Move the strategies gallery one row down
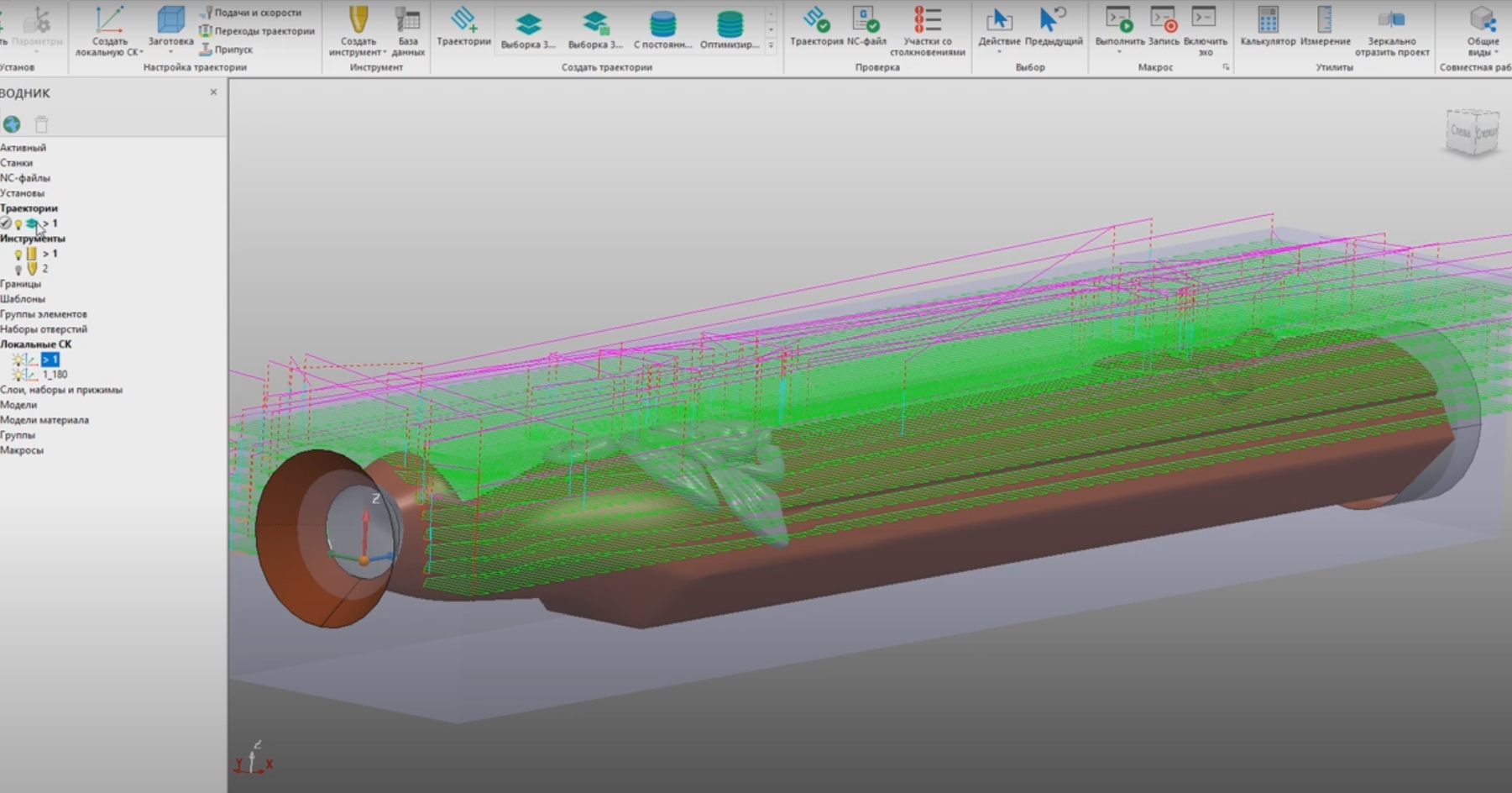Image resolution: width=1512 pixels, height=793 pixels. (771, 29)
